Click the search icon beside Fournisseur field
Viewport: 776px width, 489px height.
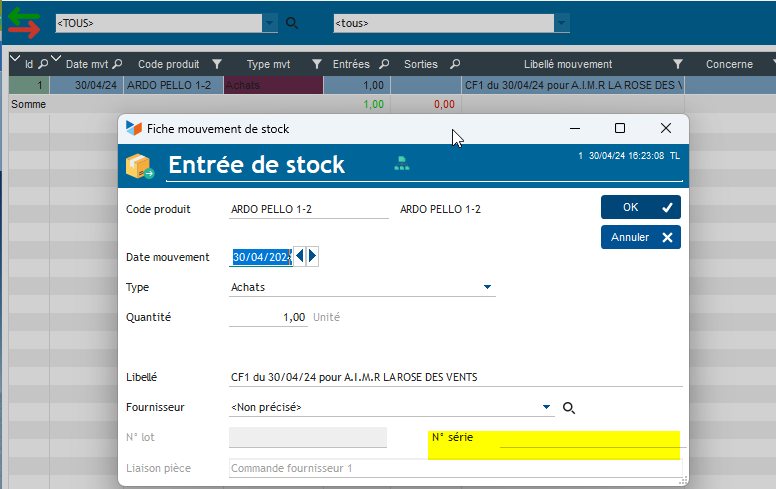pyautogui.click(x=569, y=408)
